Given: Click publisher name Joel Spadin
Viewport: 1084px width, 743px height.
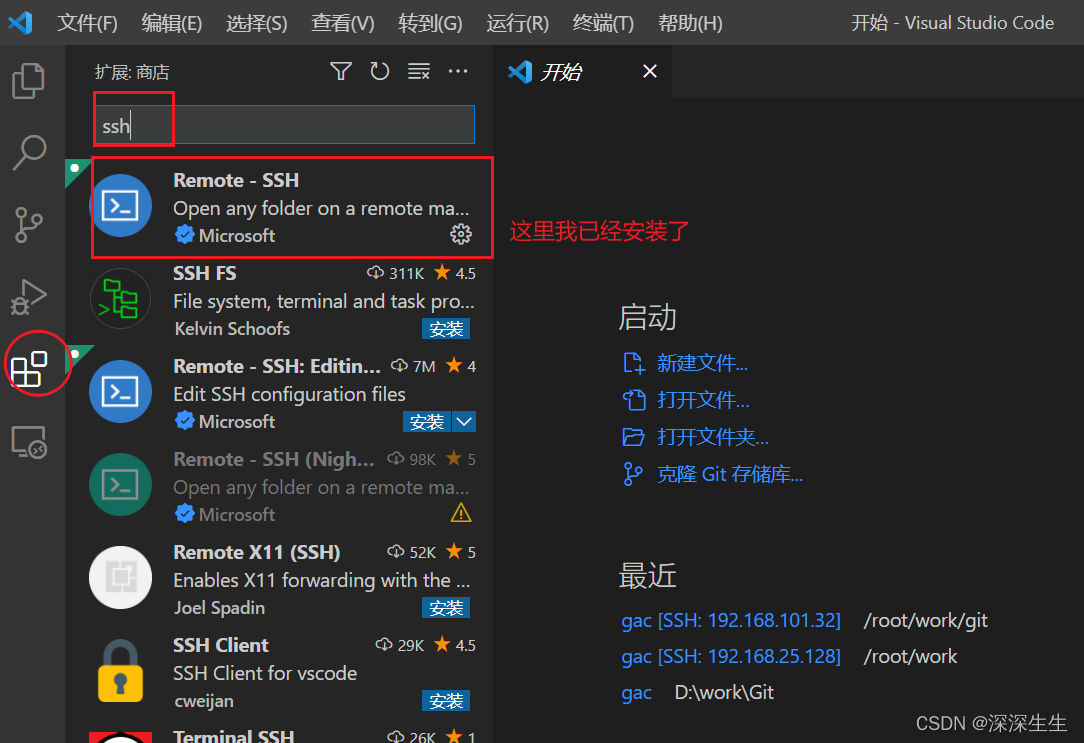Looking at the screenshot, I should (x=219, y=608).
